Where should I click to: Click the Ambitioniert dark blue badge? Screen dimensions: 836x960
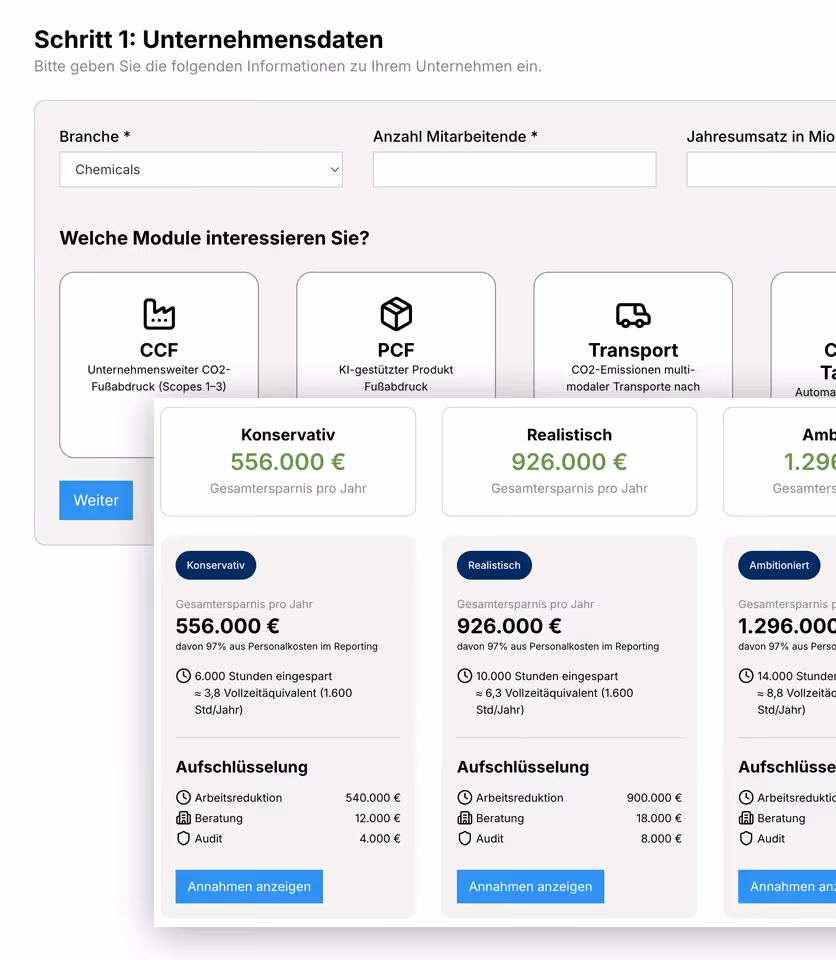779,565
